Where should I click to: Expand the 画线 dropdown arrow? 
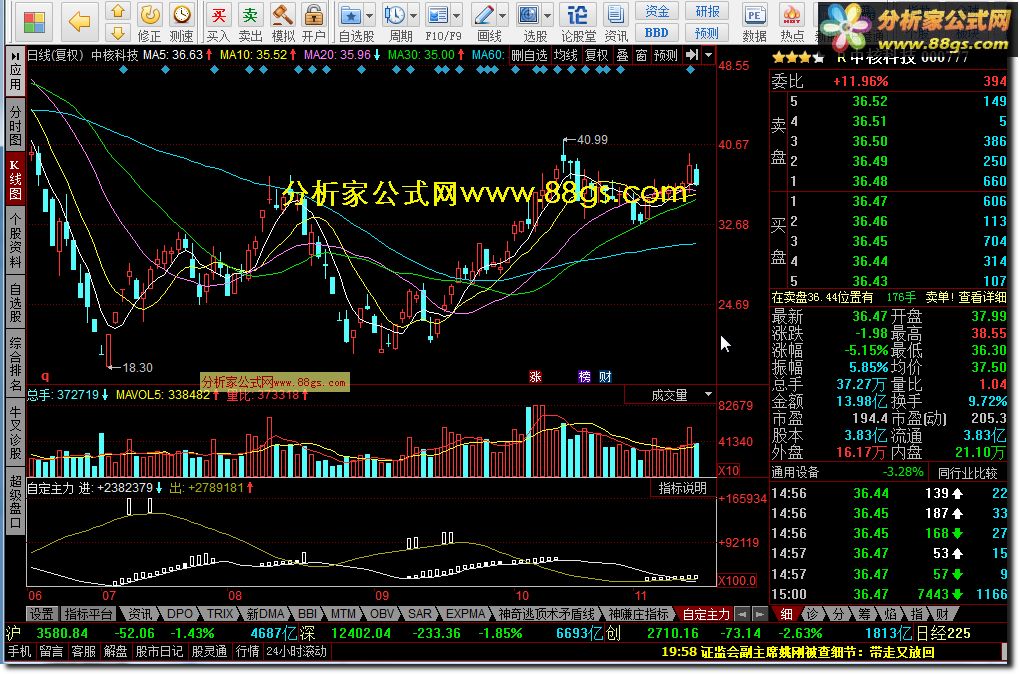[502, 15]
